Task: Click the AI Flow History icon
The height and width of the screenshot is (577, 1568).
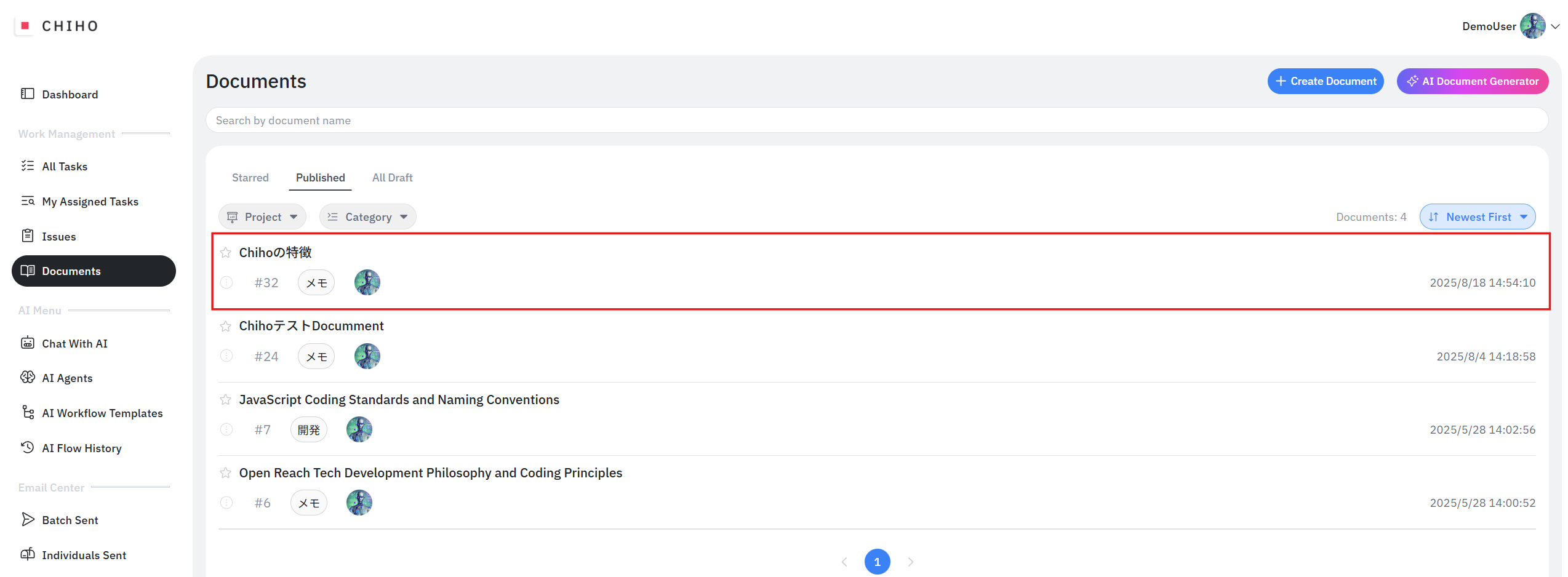Action: tap(28, 448)
